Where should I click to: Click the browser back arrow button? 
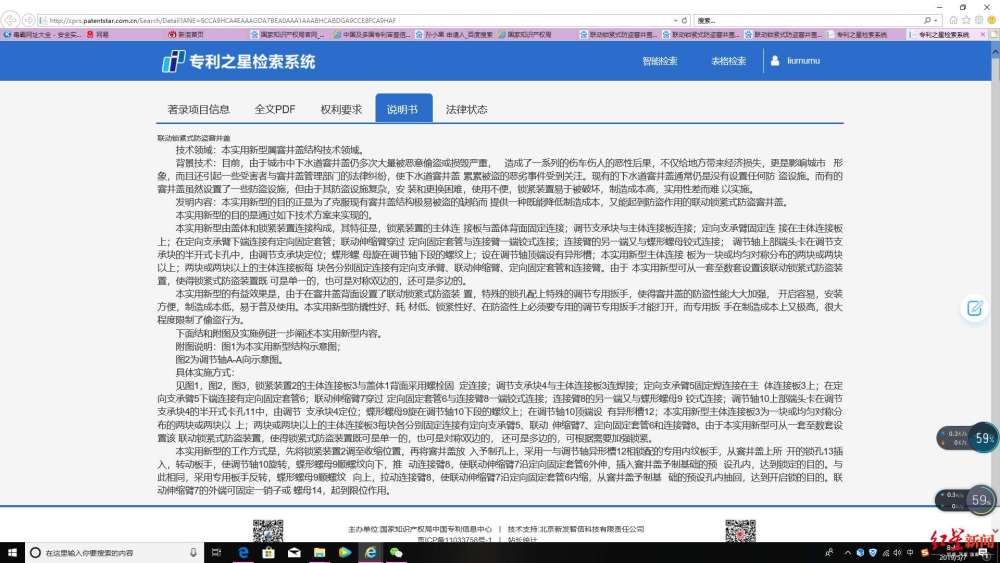coord(11,20)
